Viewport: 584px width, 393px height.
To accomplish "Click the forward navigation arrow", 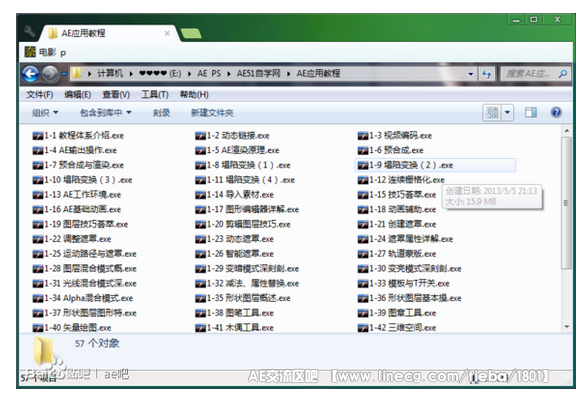I will click(50, 74).
